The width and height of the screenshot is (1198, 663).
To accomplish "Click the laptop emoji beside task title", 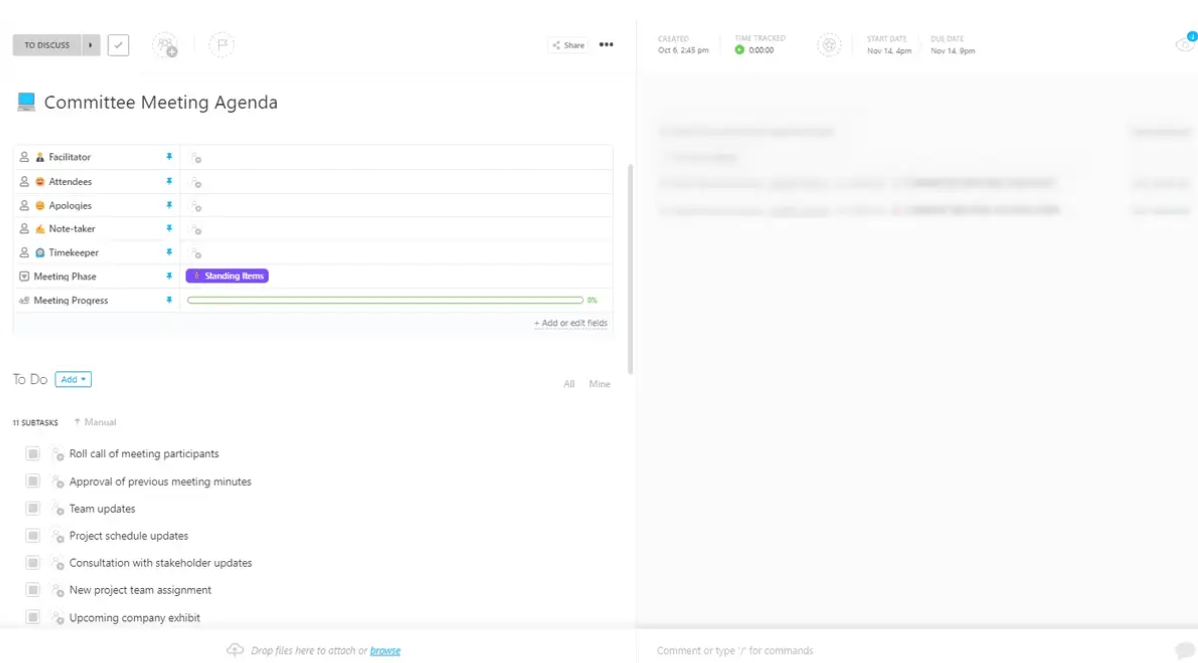I will [26, 102].
